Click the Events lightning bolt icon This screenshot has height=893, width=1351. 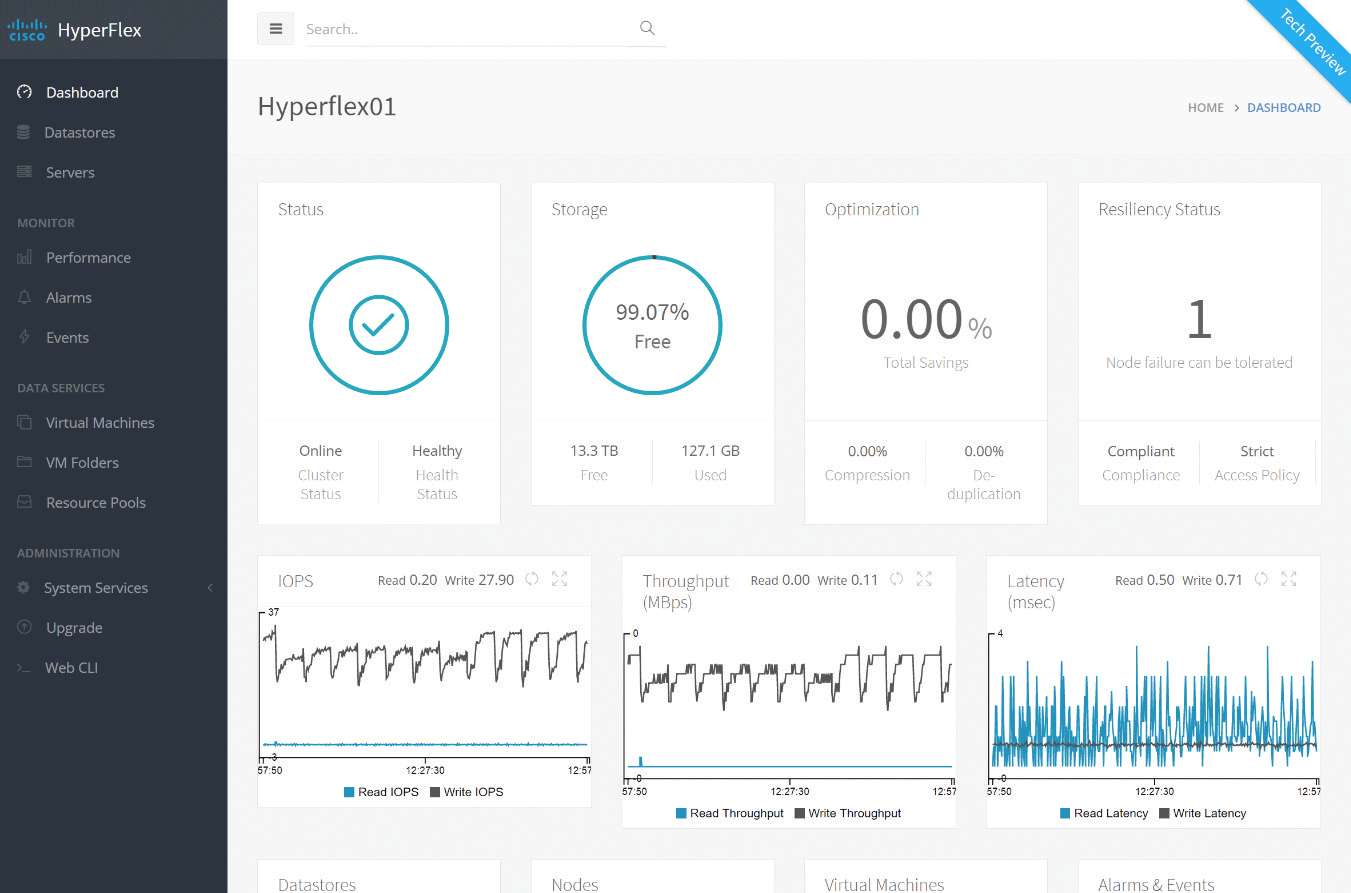(25, 337)
